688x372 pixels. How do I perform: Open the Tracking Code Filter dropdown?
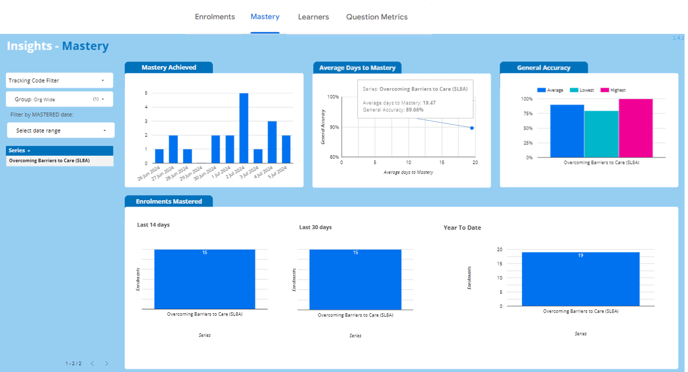pos(59,80)
